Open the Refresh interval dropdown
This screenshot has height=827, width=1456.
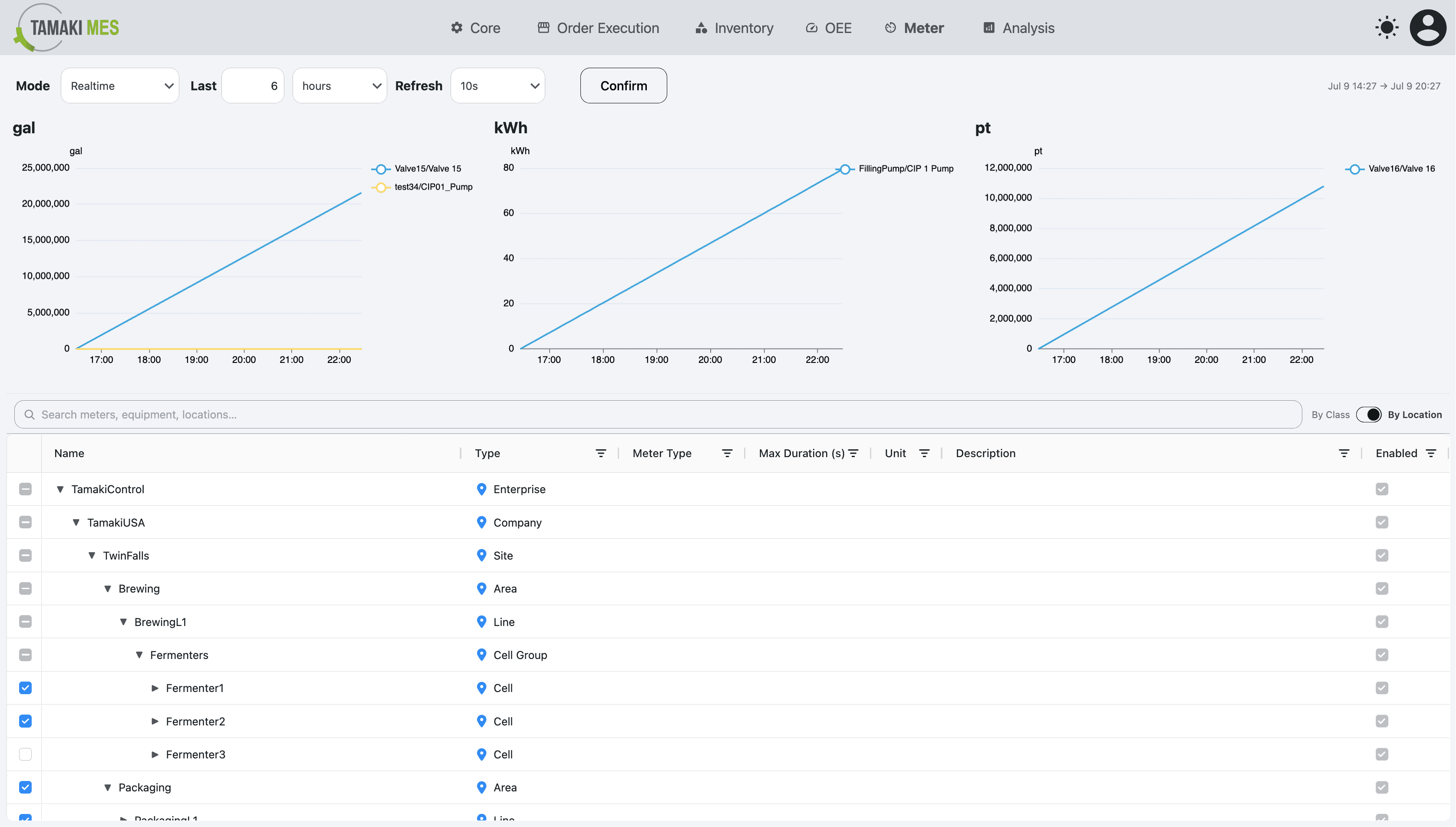497,86
